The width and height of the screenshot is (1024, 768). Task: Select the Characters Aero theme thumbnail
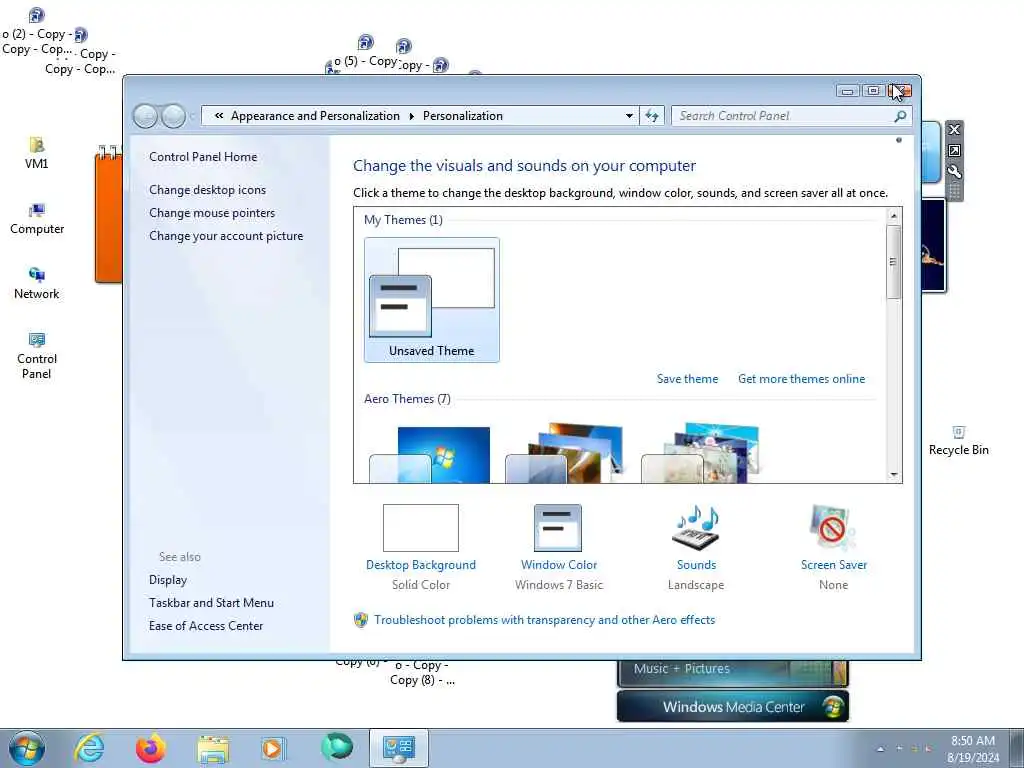click(x=701, y=453)
